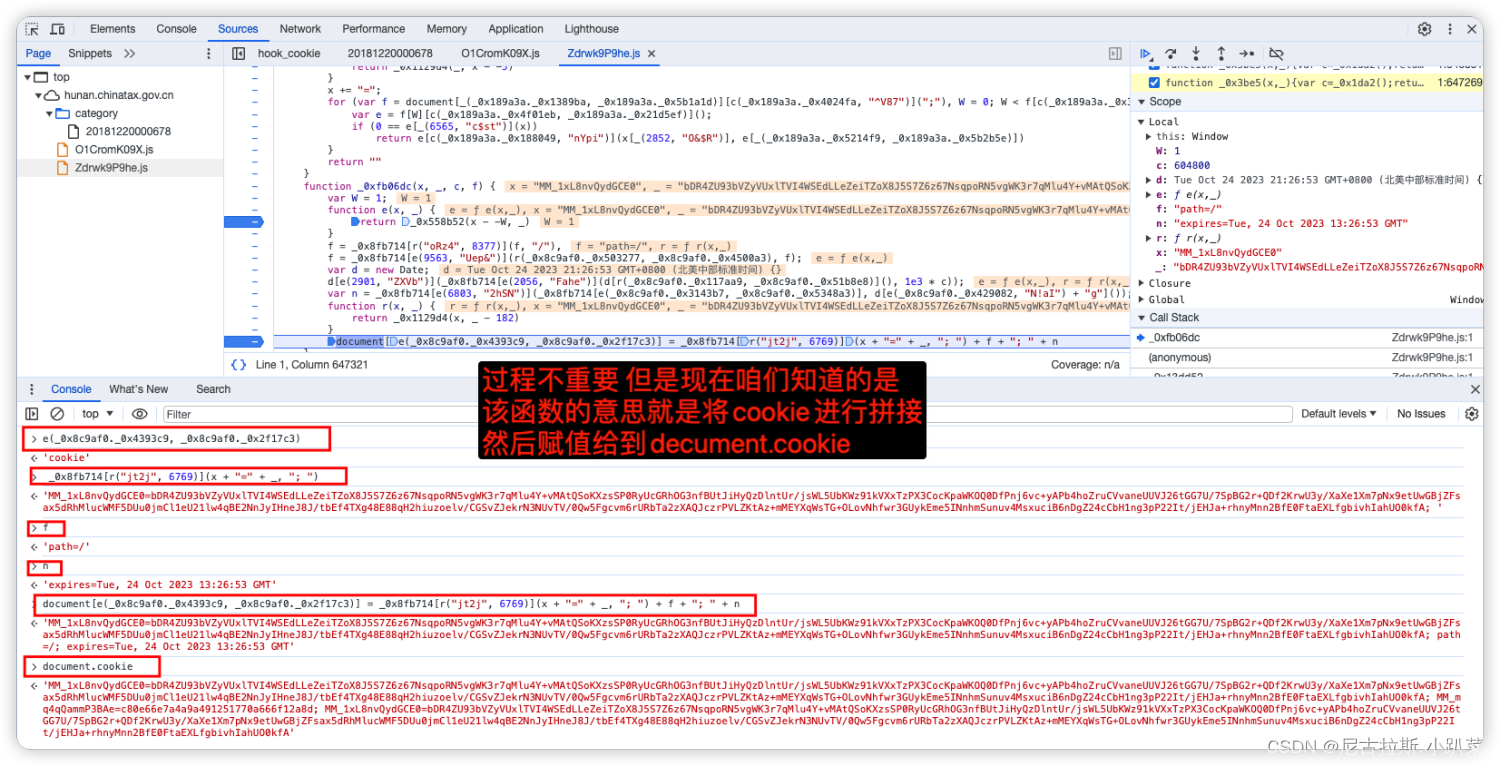Click the No Issues button
The image size is (1500, 766).
coord(1420,413)
